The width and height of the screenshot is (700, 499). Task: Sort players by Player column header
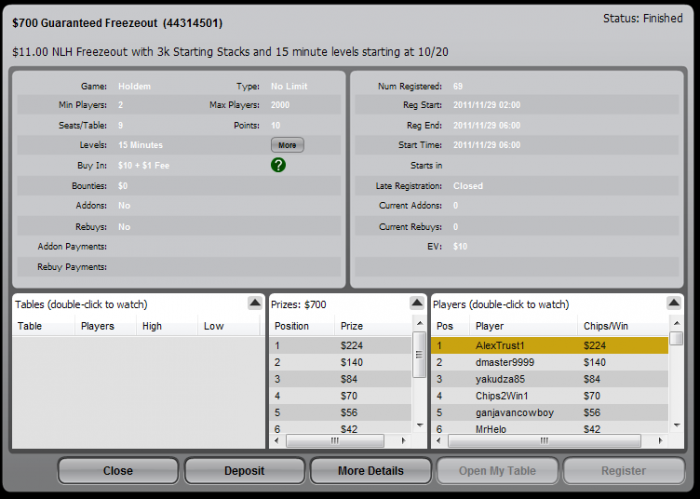(x=523, y=326)
